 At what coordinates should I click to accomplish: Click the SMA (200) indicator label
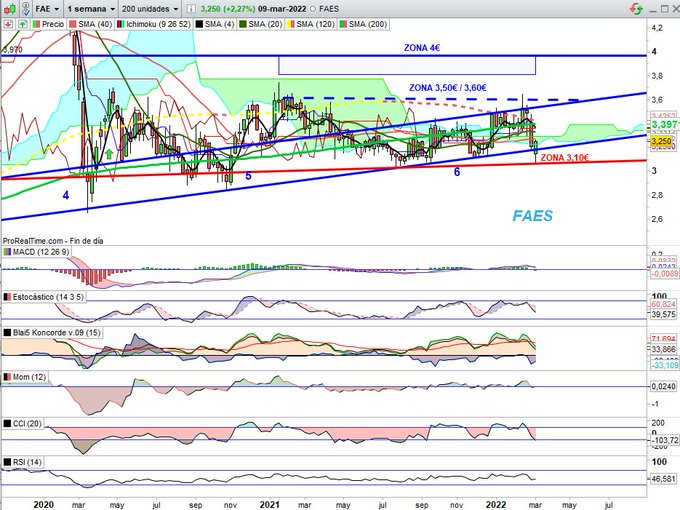tap(367, 24)
